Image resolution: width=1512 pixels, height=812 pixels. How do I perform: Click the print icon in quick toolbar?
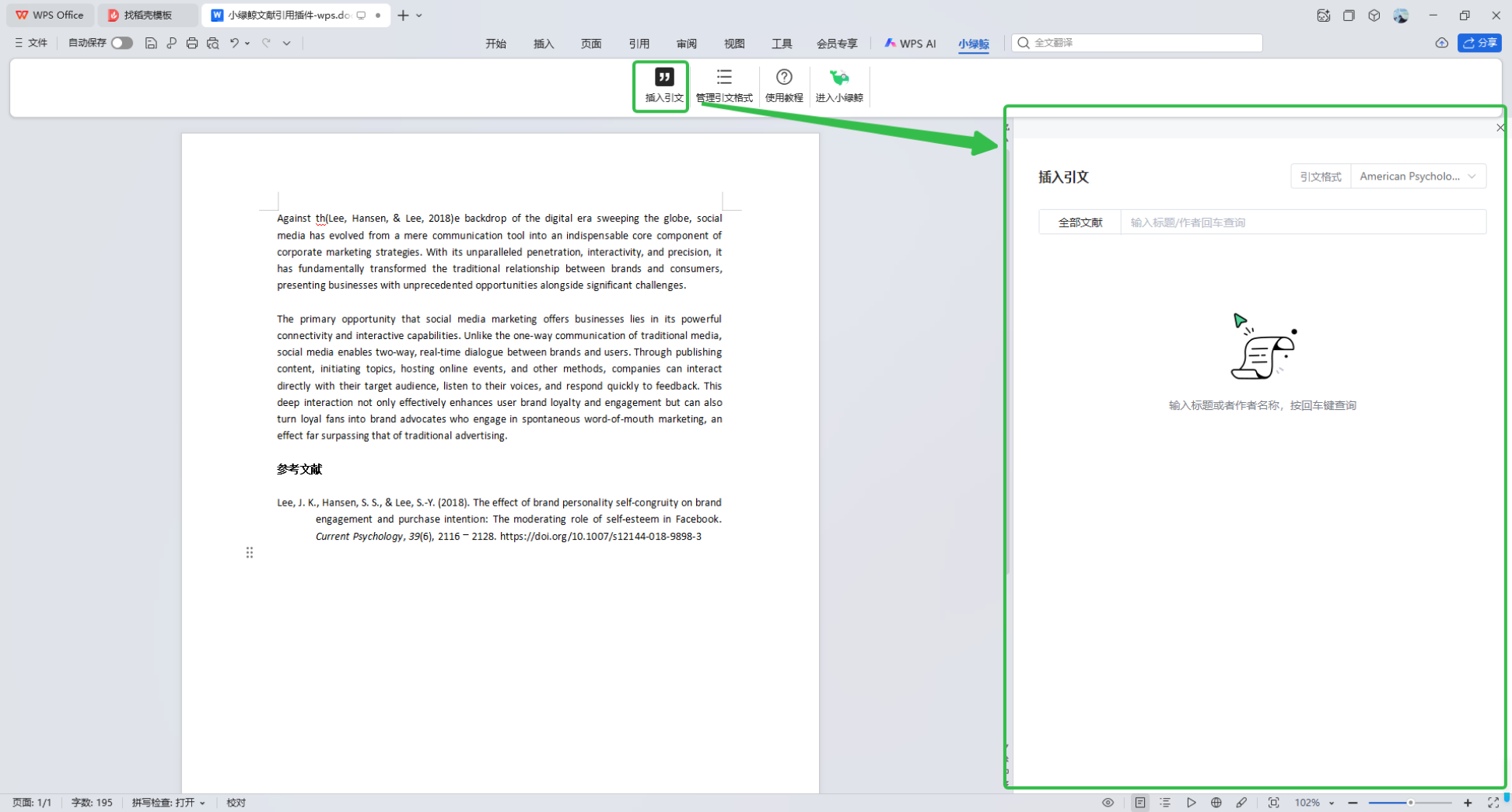tap(192, 44)
